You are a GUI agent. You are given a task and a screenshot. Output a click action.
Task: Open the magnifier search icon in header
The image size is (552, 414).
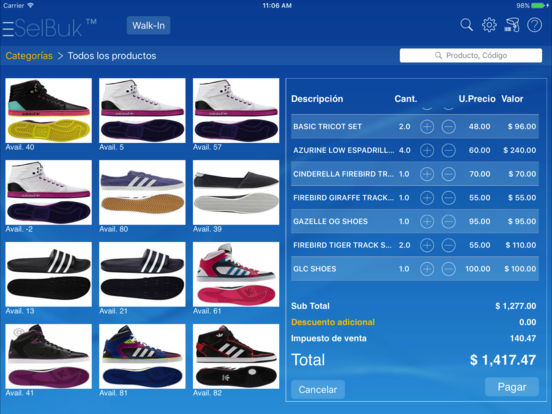coord(466,25)
